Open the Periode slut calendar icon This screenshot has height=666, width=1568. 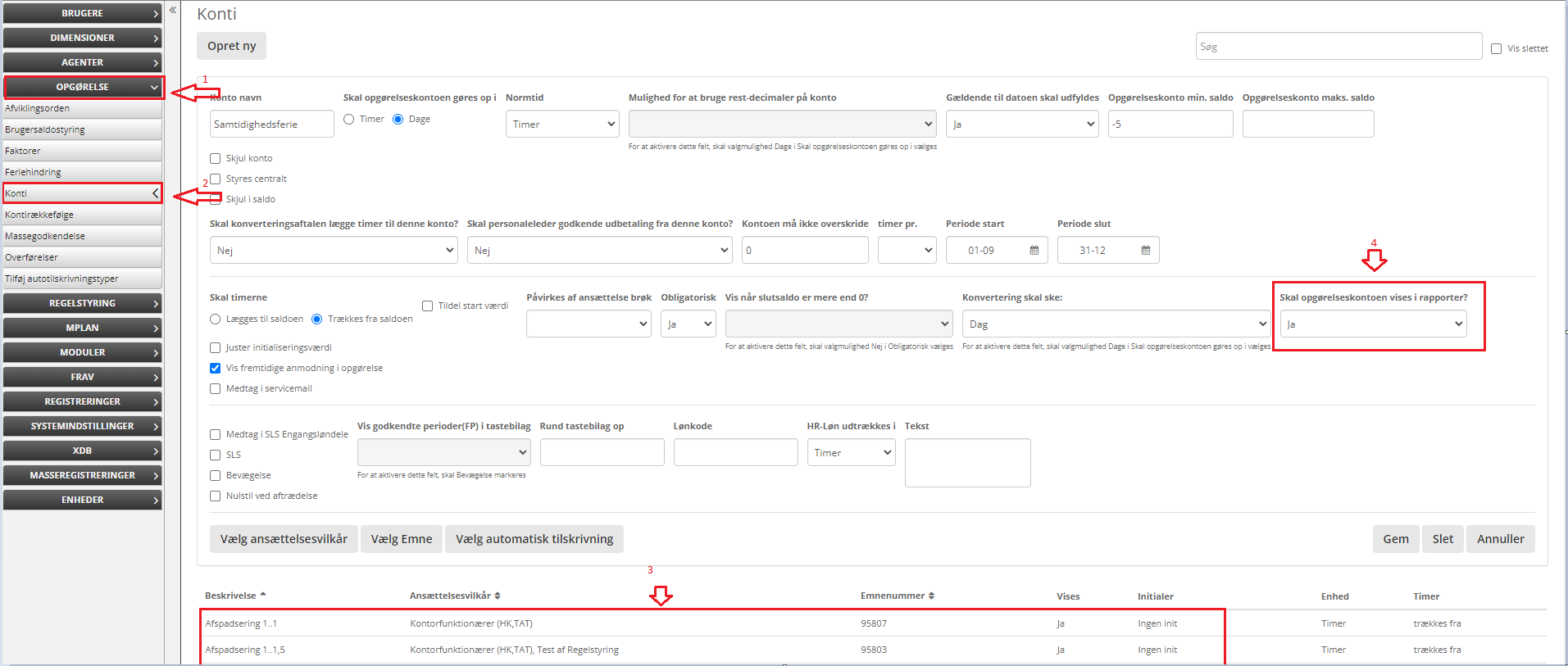1145,251
